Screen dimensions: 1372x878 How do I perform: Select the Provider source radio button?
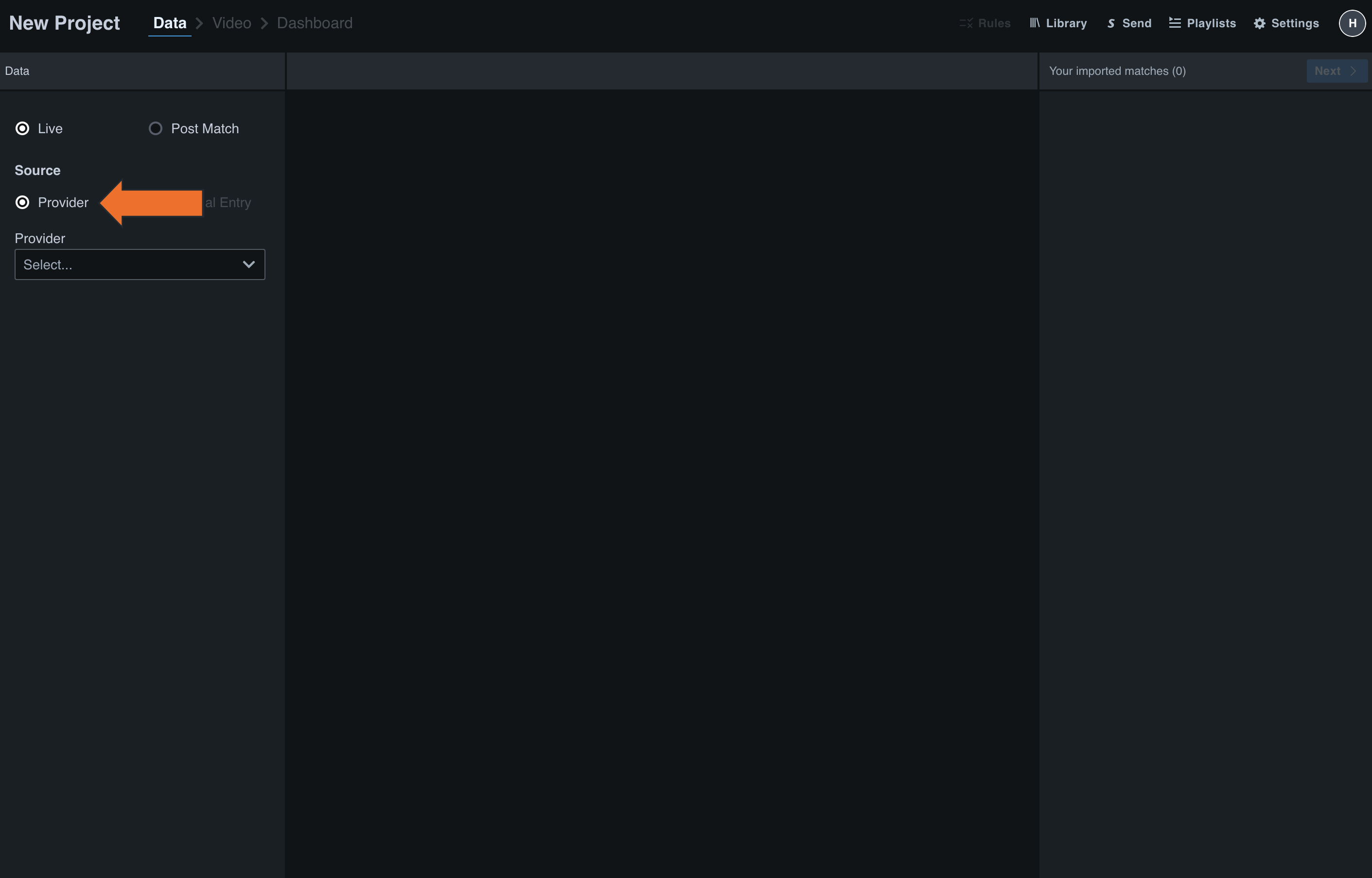coord(22,202)
